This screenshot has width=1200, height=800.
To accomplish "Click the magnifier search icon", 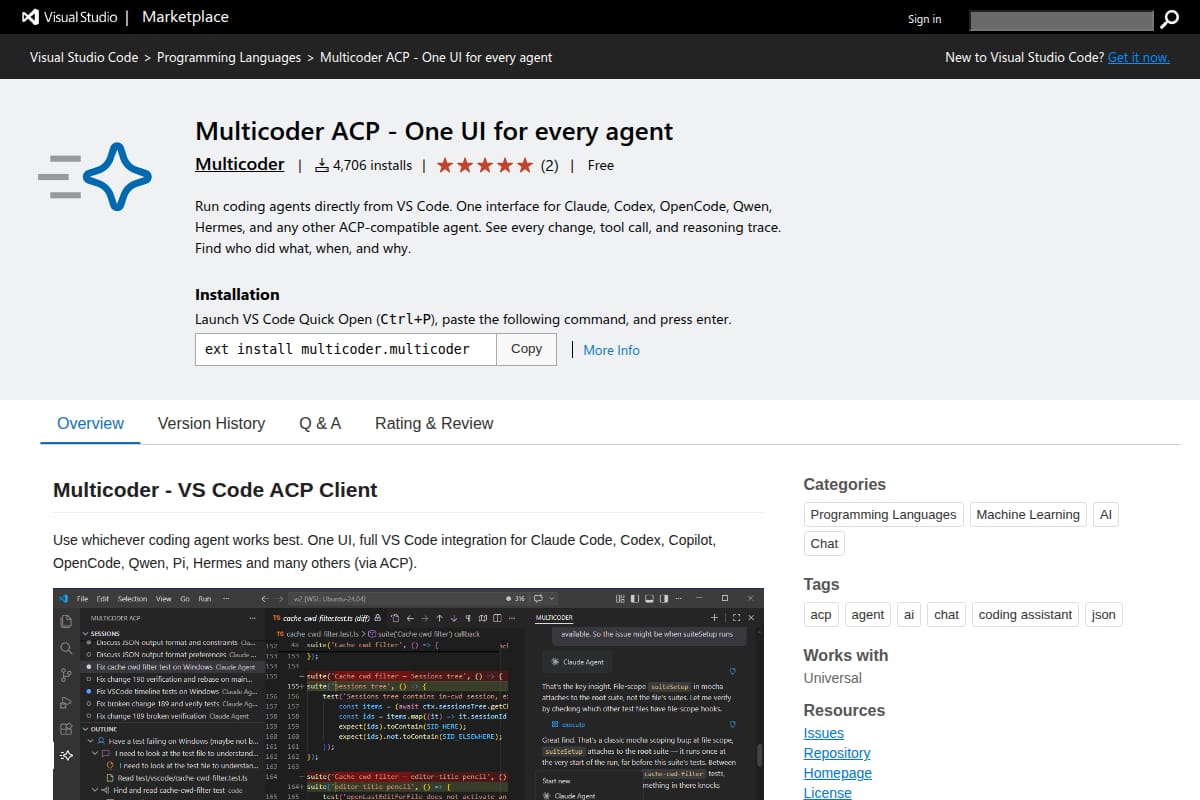I will (x=1169, y=19).
